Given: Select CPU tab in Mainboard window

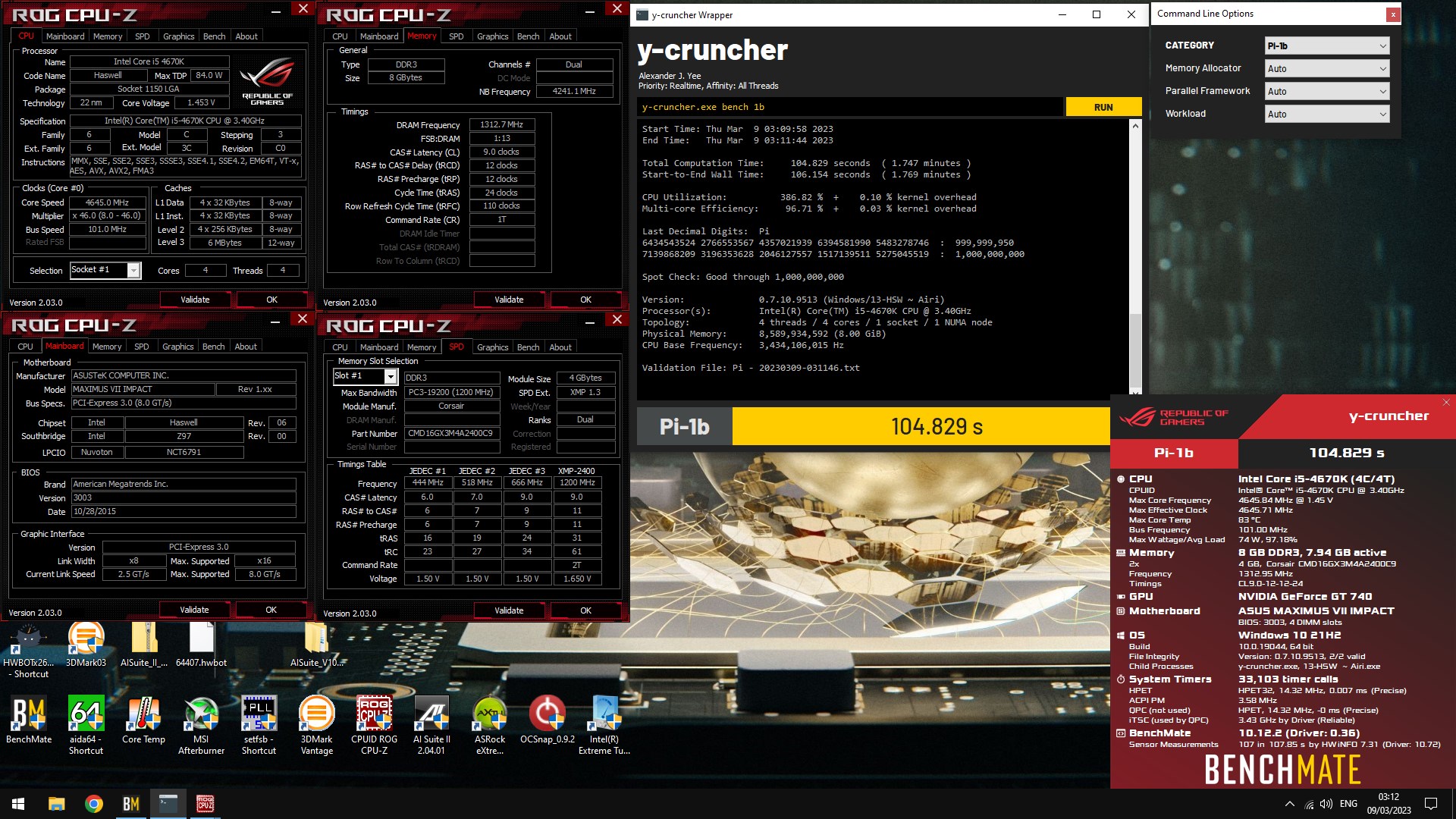Looking at the screenshot, I should click(x=25, y=347).
